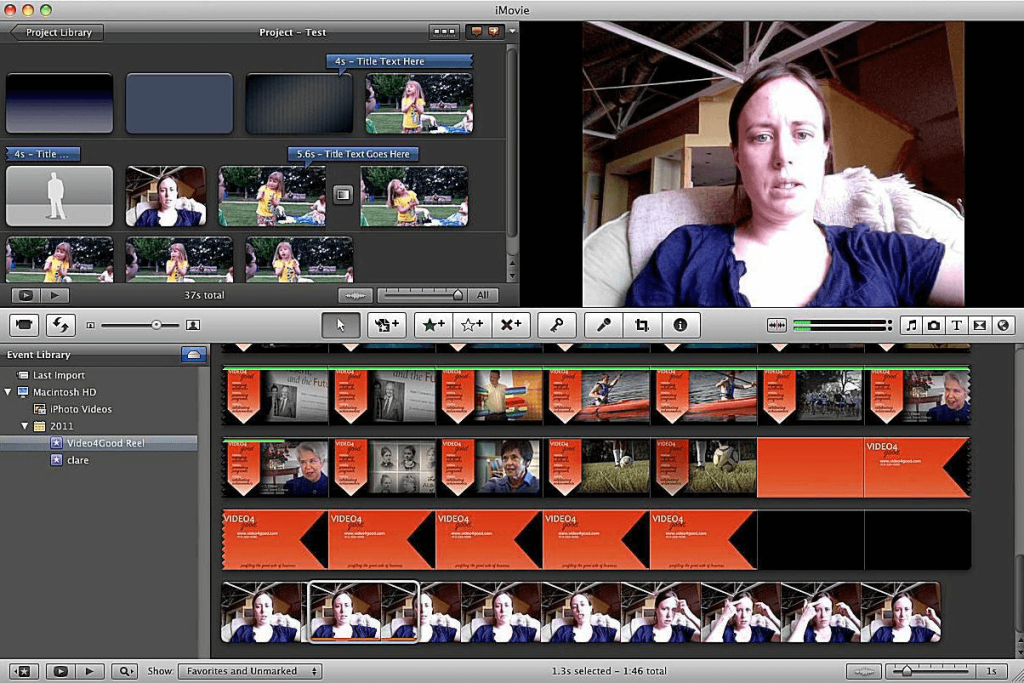Viewport: 1024px width, 683px height.
Task: Click the add selection to project button
Action: 387,325
